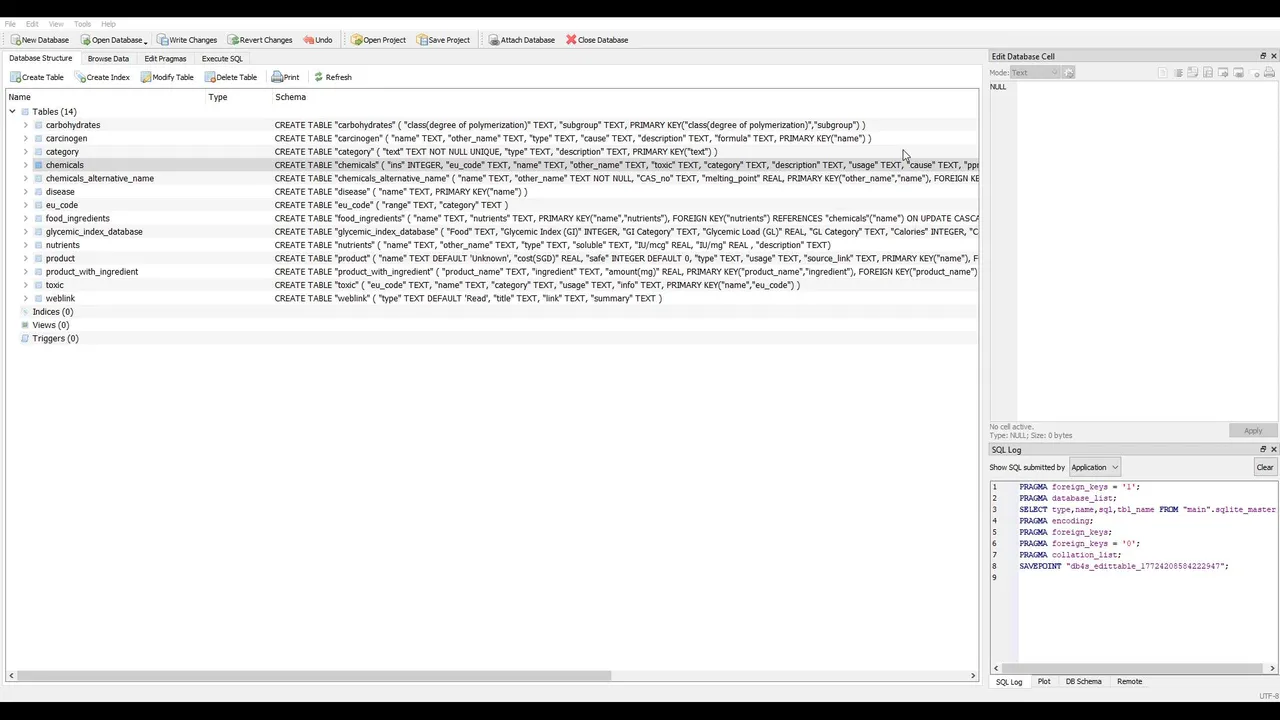Click the Name column header

(x=105, y=97)
